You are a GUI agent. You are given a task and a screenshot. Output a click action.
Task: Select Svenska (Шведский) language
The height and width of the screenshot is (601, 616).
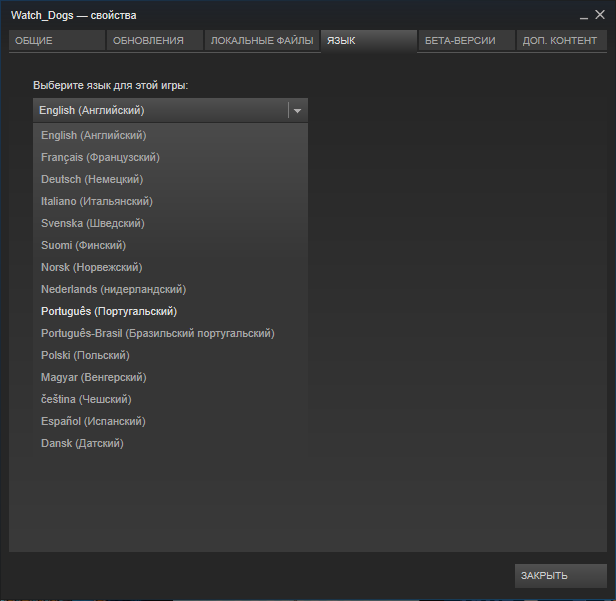pyautogui.click(x=170, y=223)
